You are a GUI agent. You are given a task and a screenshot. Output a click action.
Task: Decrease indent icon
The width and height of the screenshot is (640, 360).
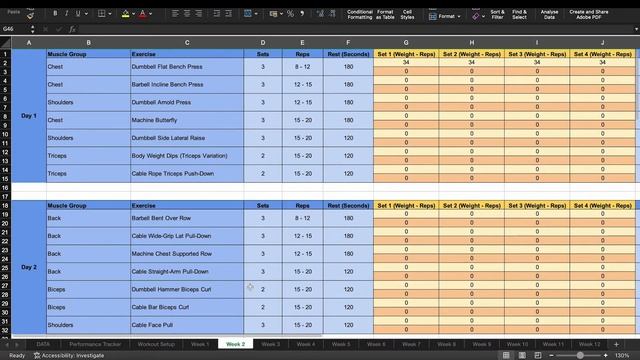tap(217, 13)
